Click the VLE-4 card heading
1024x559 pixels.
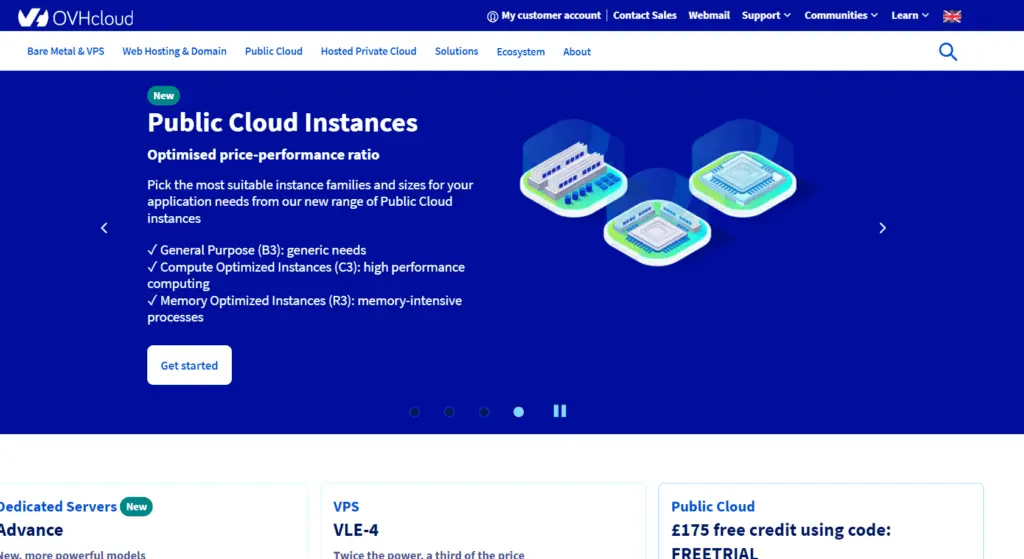click(x=356, y=530)
